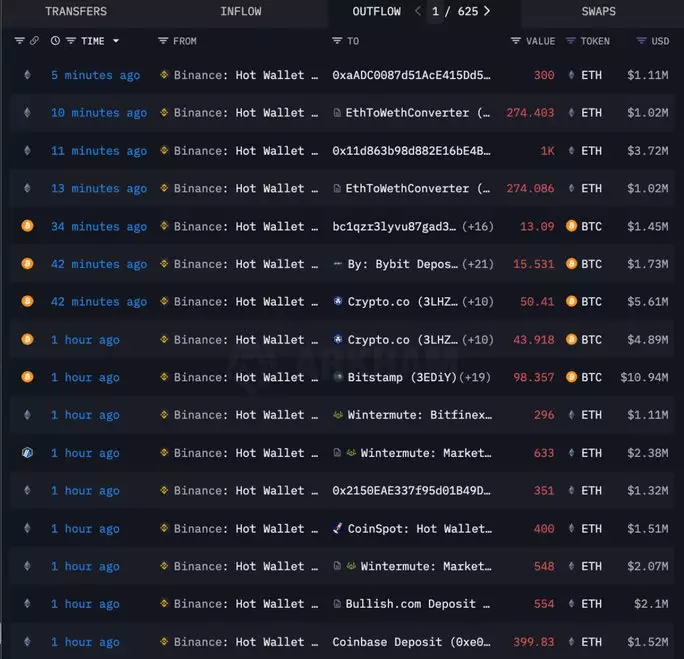Click the TO column filter icon
Image resolution: width=684 pixels, height=659 pixels.
pyautogui.click(x=337, y=41)
